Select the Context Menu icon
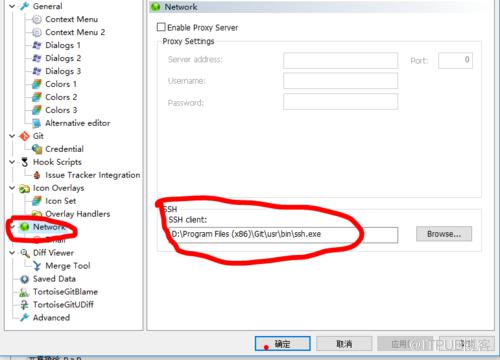The width and height of the screenshot is (500, 360). point(37,20)
